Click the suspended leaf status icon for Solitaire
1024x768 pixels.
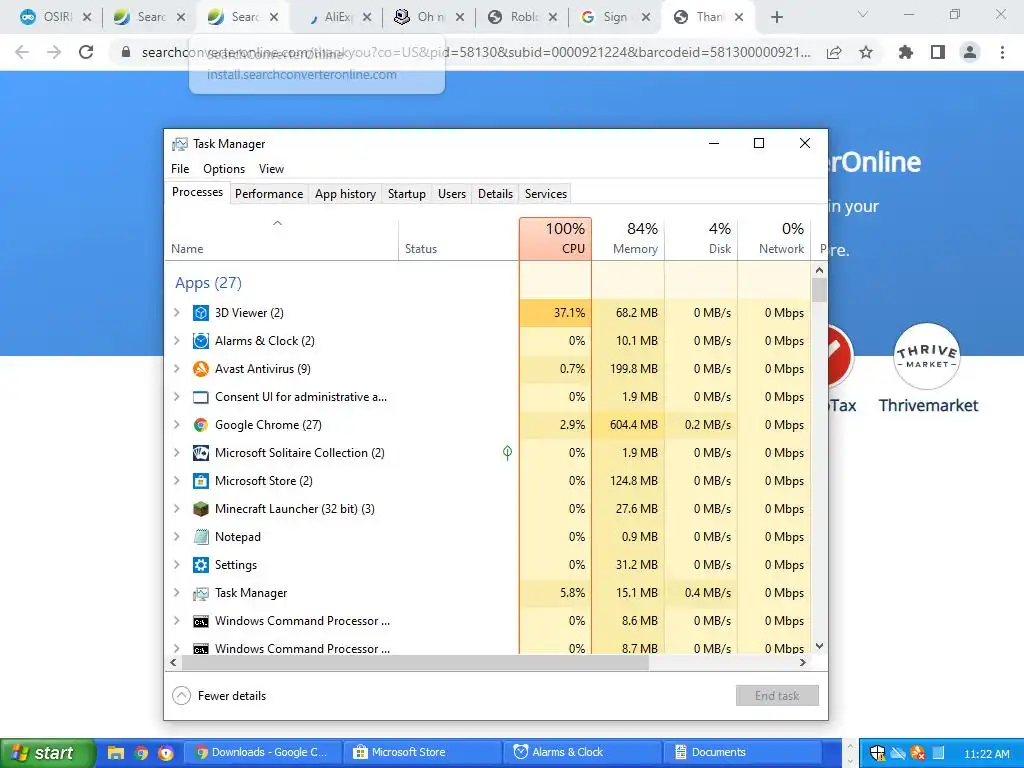(507, 453)
